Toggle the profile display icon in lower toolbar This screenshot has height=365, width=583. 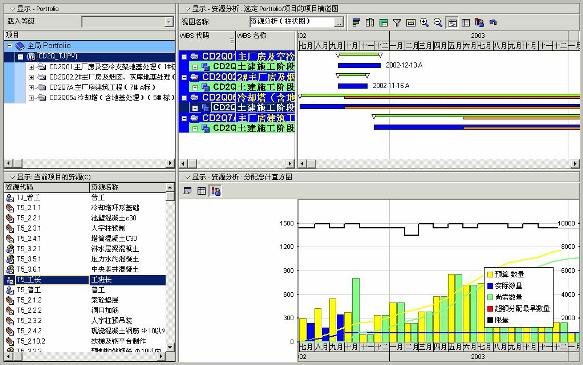point(188,191)
